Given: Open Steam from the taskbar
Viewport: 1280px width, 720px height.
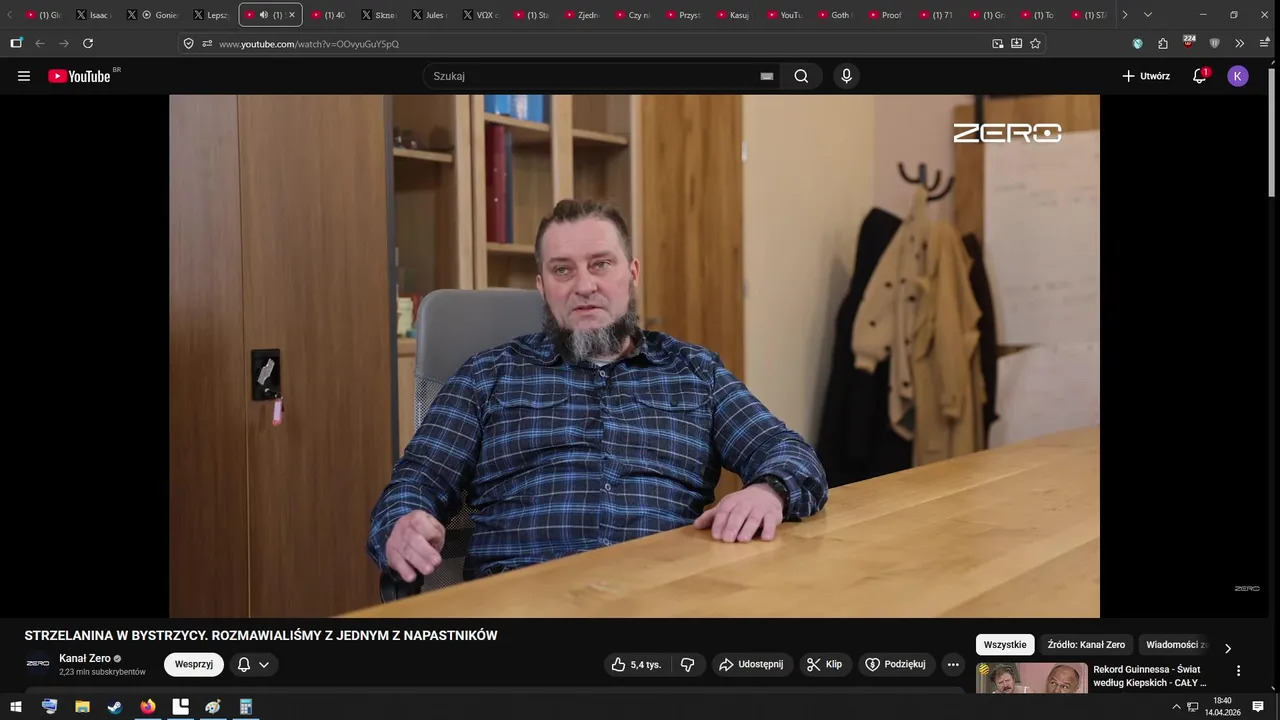Looking at the screenshot, I should click(x=115, y=707).
